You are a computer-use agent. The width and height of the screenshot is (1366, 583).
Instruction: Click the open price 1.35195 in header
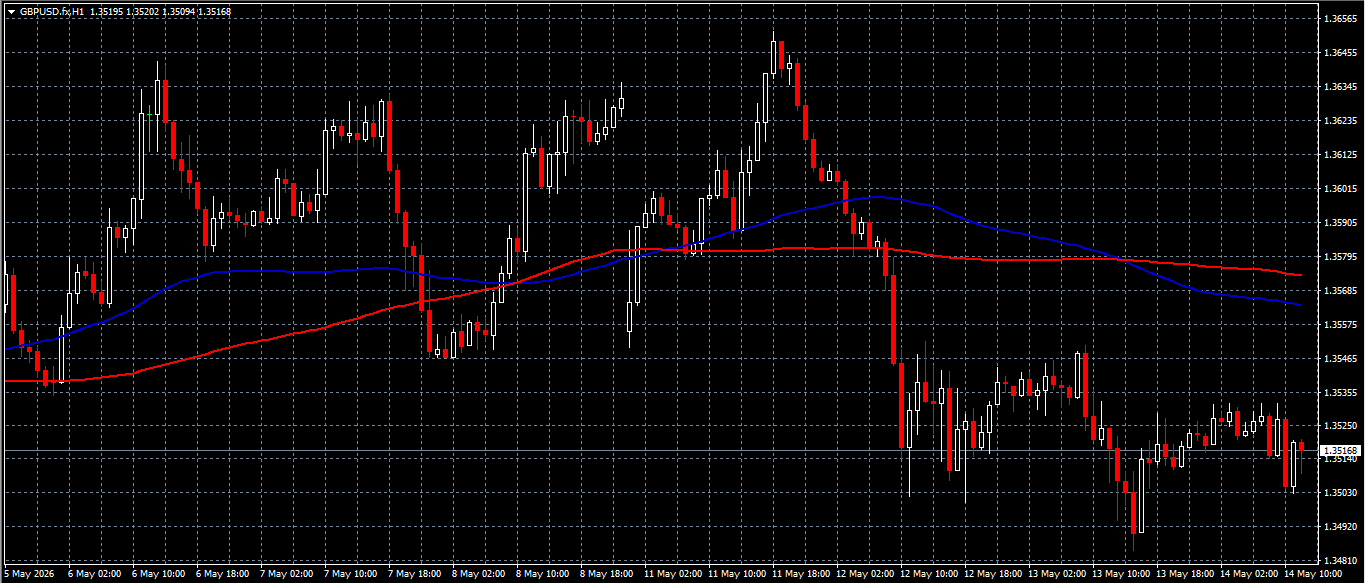click(107, 11)
